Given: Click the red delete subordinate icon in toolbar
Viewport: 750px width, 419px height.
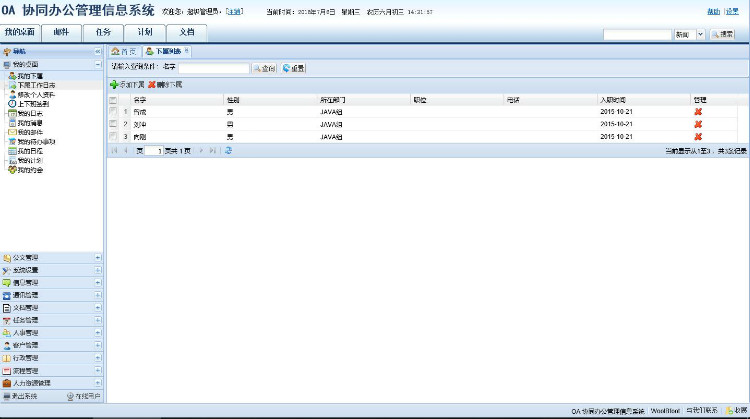Looking at the screenshot, I should (152, 85).
